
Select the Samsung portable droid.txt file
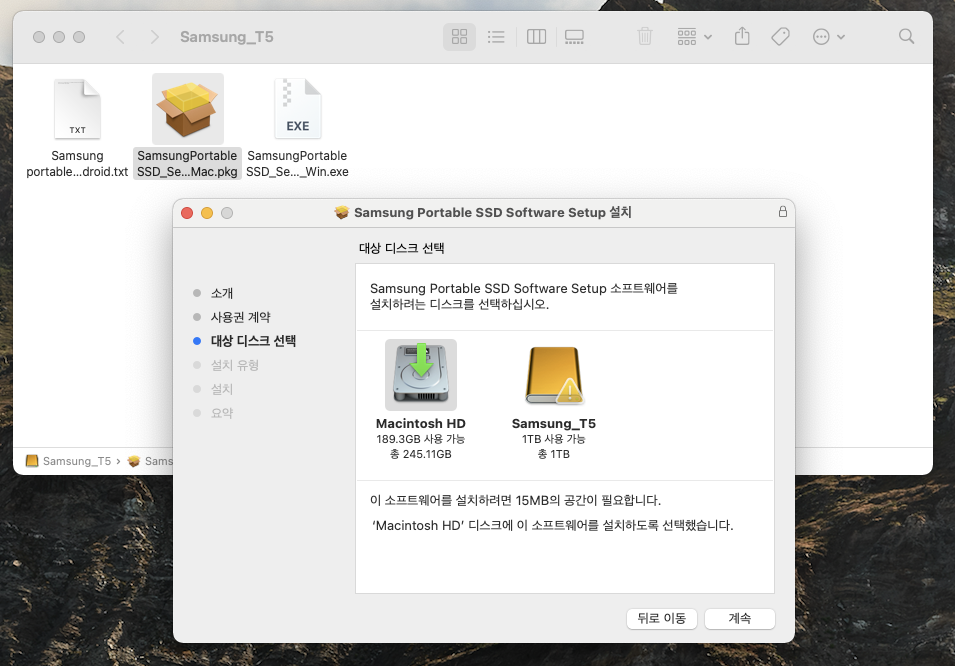[x=77, y=128]
